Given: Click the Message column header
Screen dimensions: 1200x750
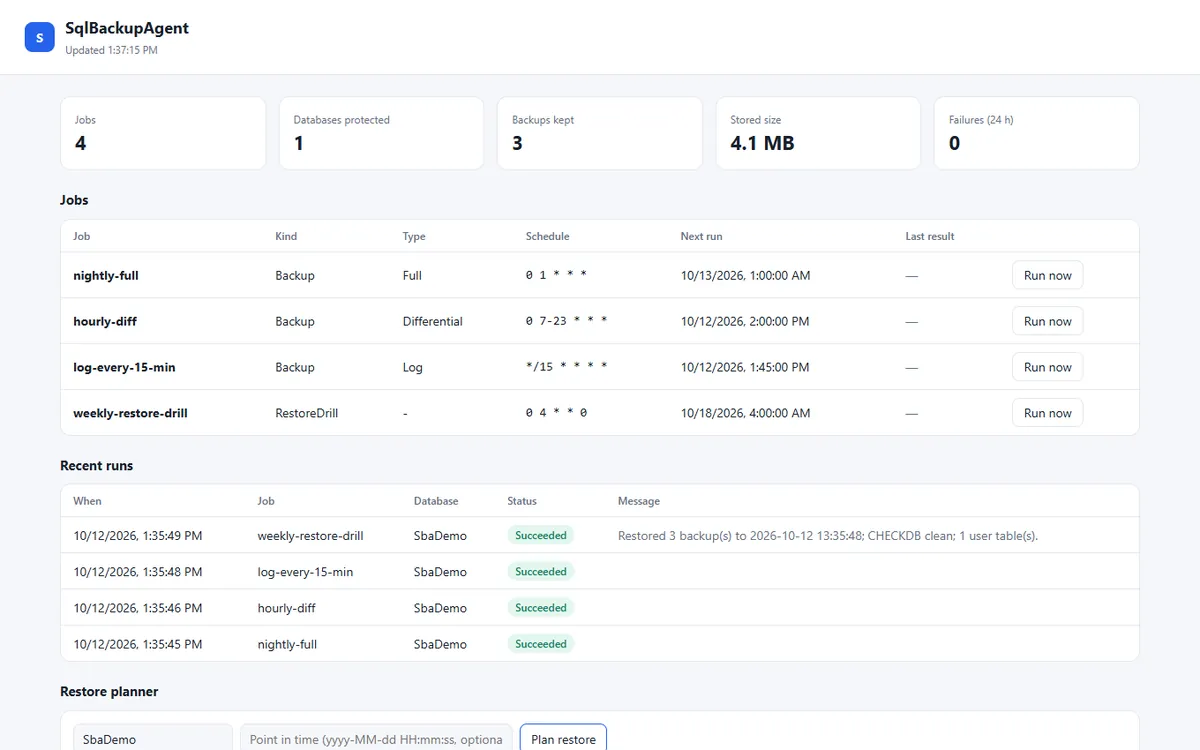Looking at the screenshot, I should point(639,501).
